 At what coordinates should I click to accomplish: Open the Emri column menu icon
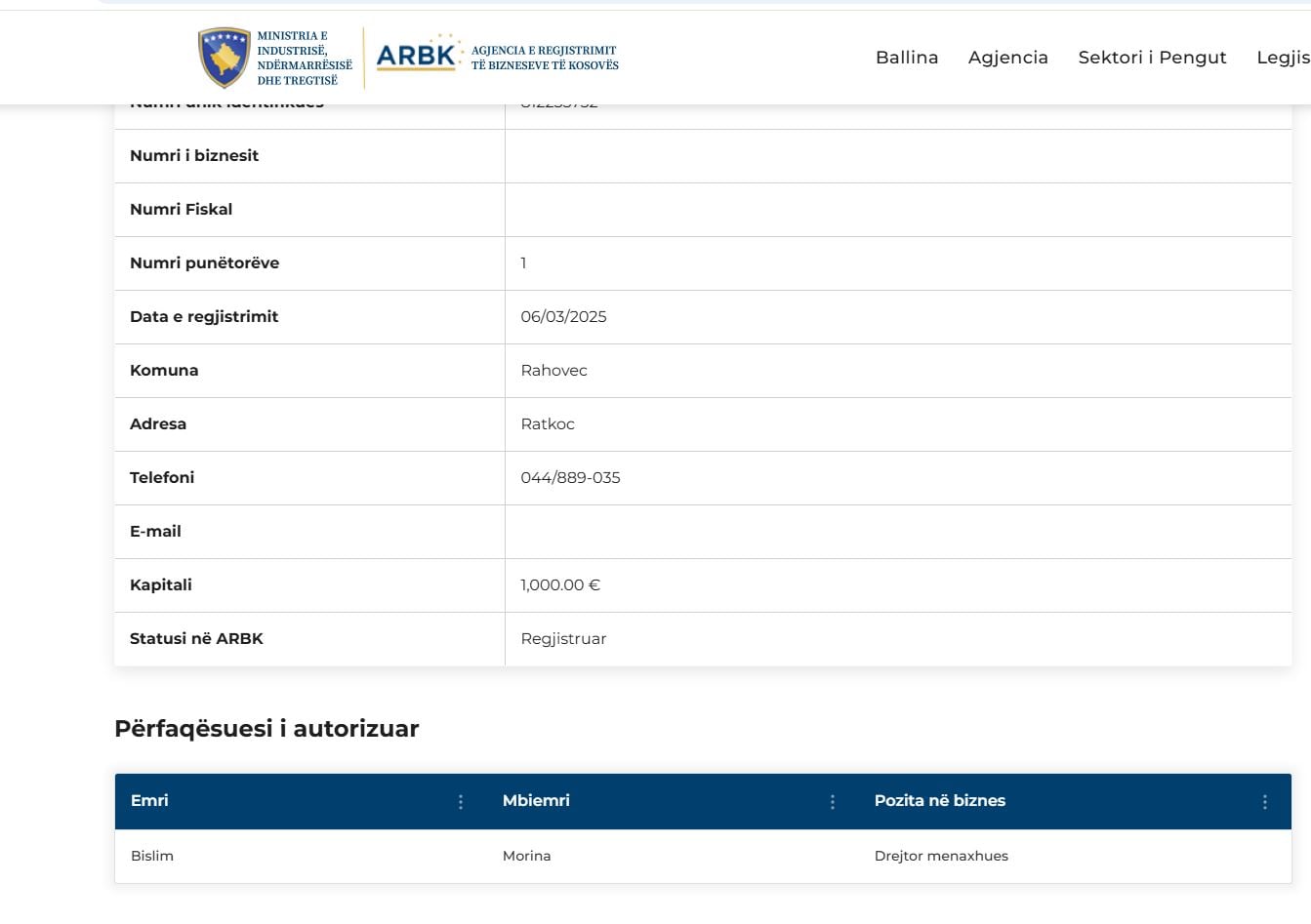coord(461,802)
